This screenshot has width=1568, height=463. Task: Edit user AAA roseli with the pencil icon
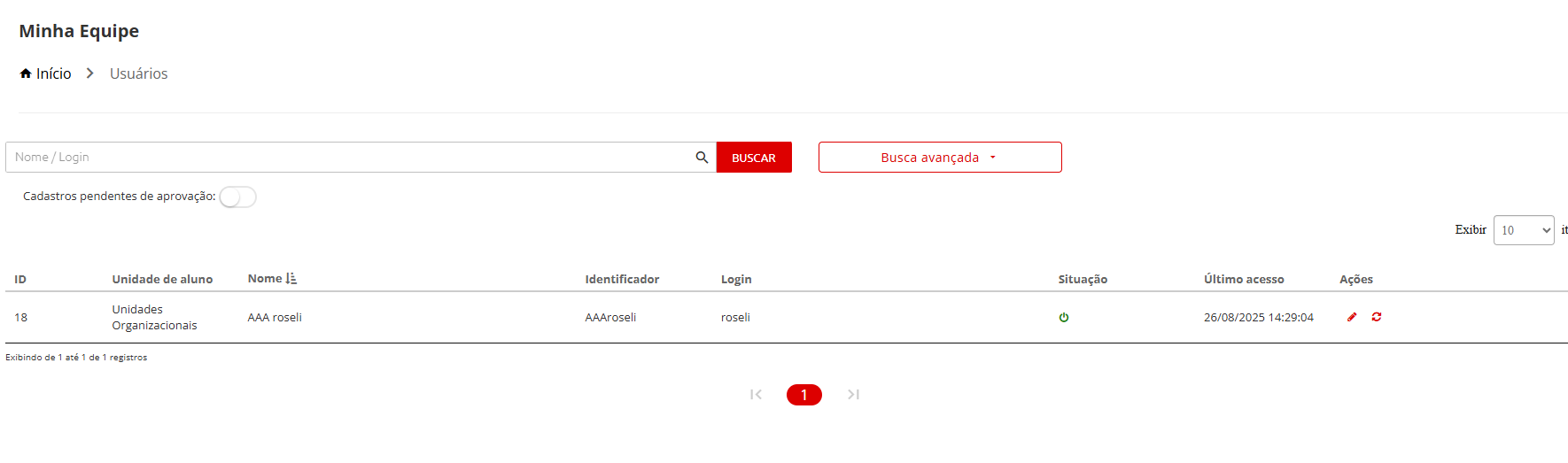tap(1352, 317)
